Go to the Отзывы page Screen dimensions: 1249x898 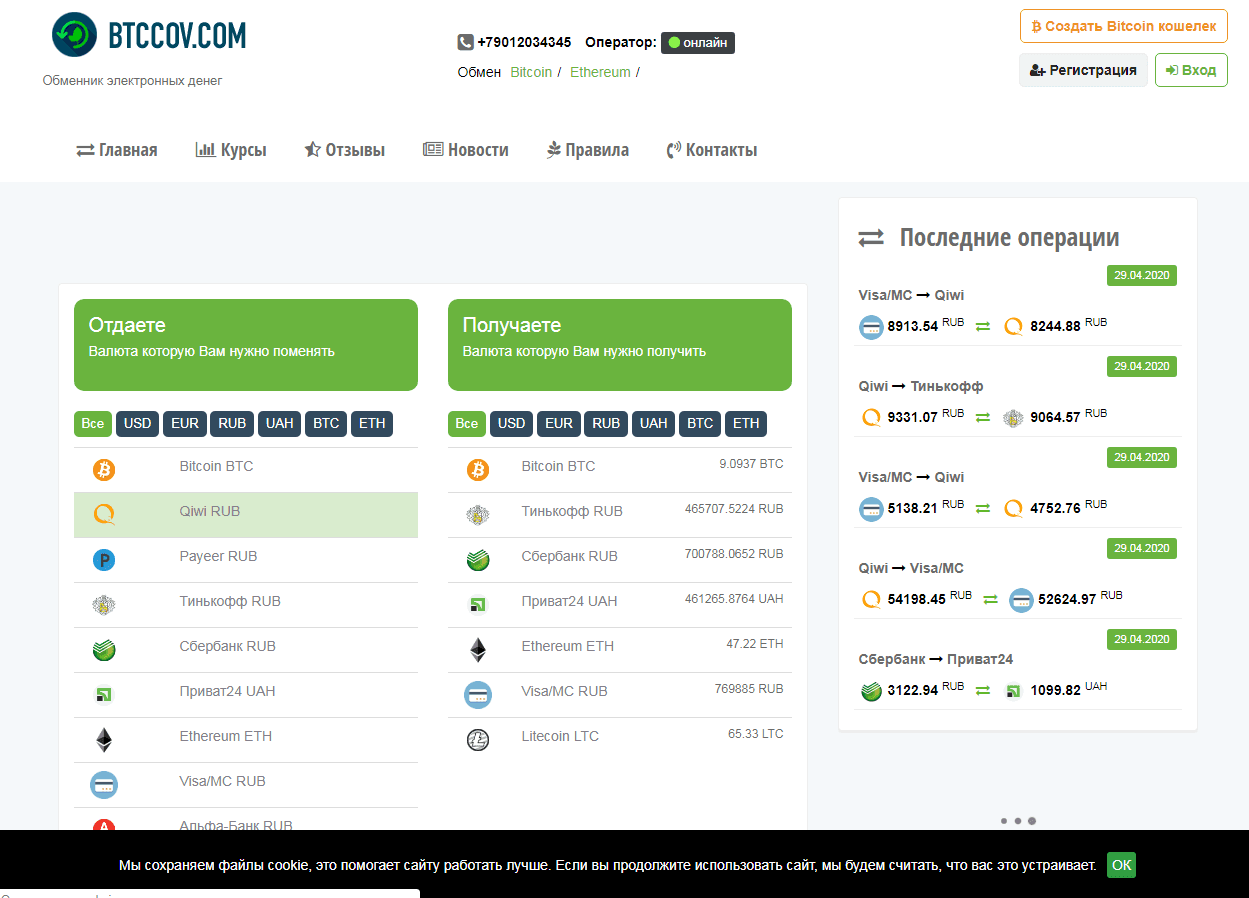click(x=344, y=150)
